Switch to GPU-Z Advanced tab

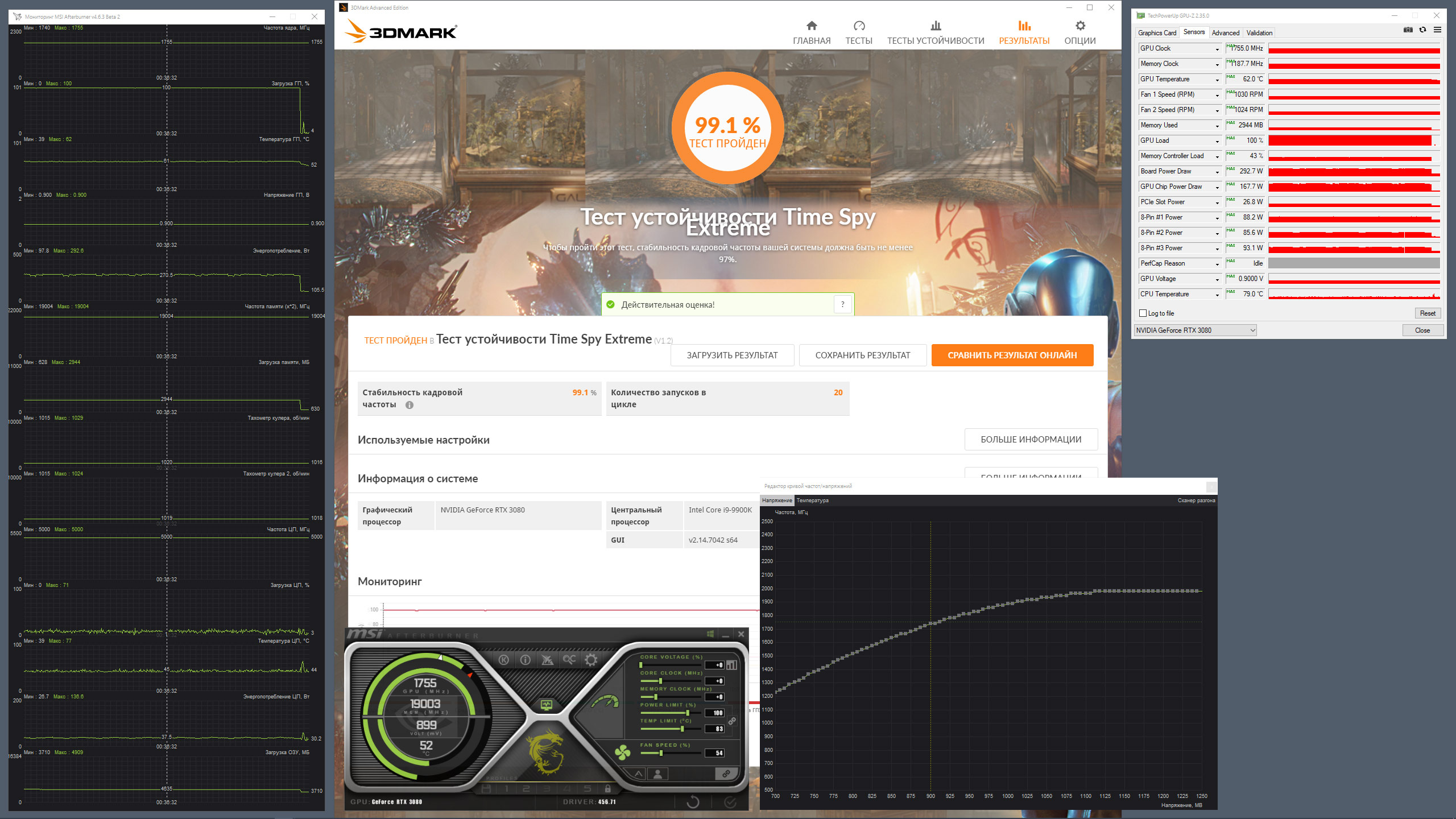tap(1225, 33)
